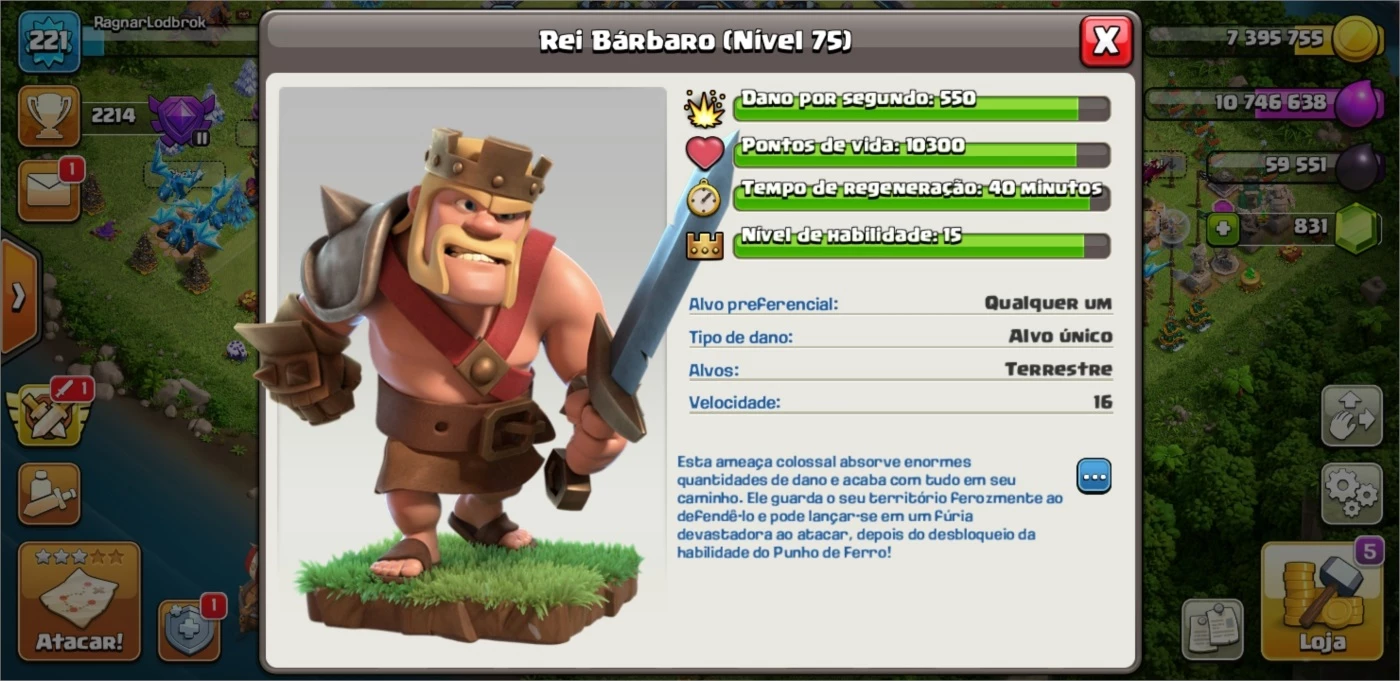
Task: Open the trophy ranking icon
Action: (49, 116)
